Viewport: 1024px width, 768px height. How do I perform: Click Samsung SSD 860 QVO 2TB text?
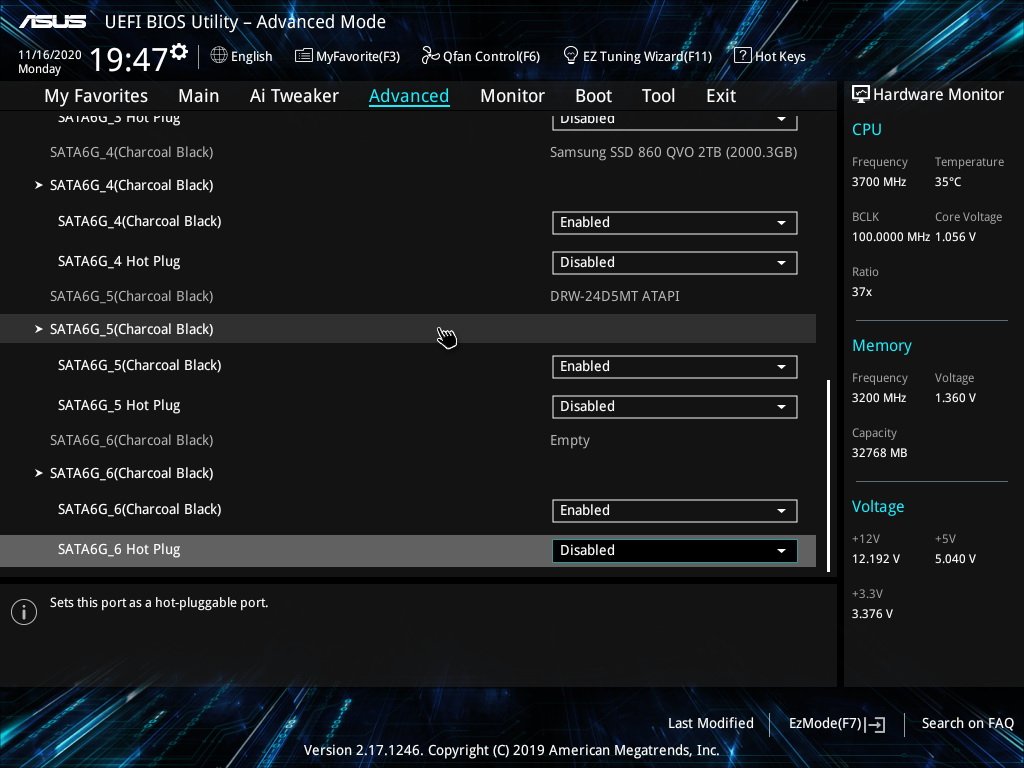pos(673,153)
